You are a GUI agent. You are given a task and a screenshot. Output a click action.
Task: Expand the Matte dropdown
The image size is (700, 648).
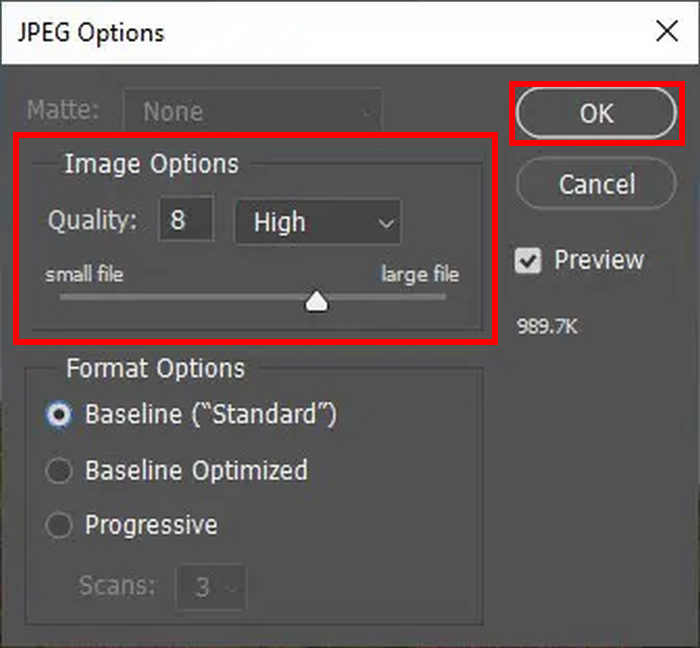[x=251, y=111]
